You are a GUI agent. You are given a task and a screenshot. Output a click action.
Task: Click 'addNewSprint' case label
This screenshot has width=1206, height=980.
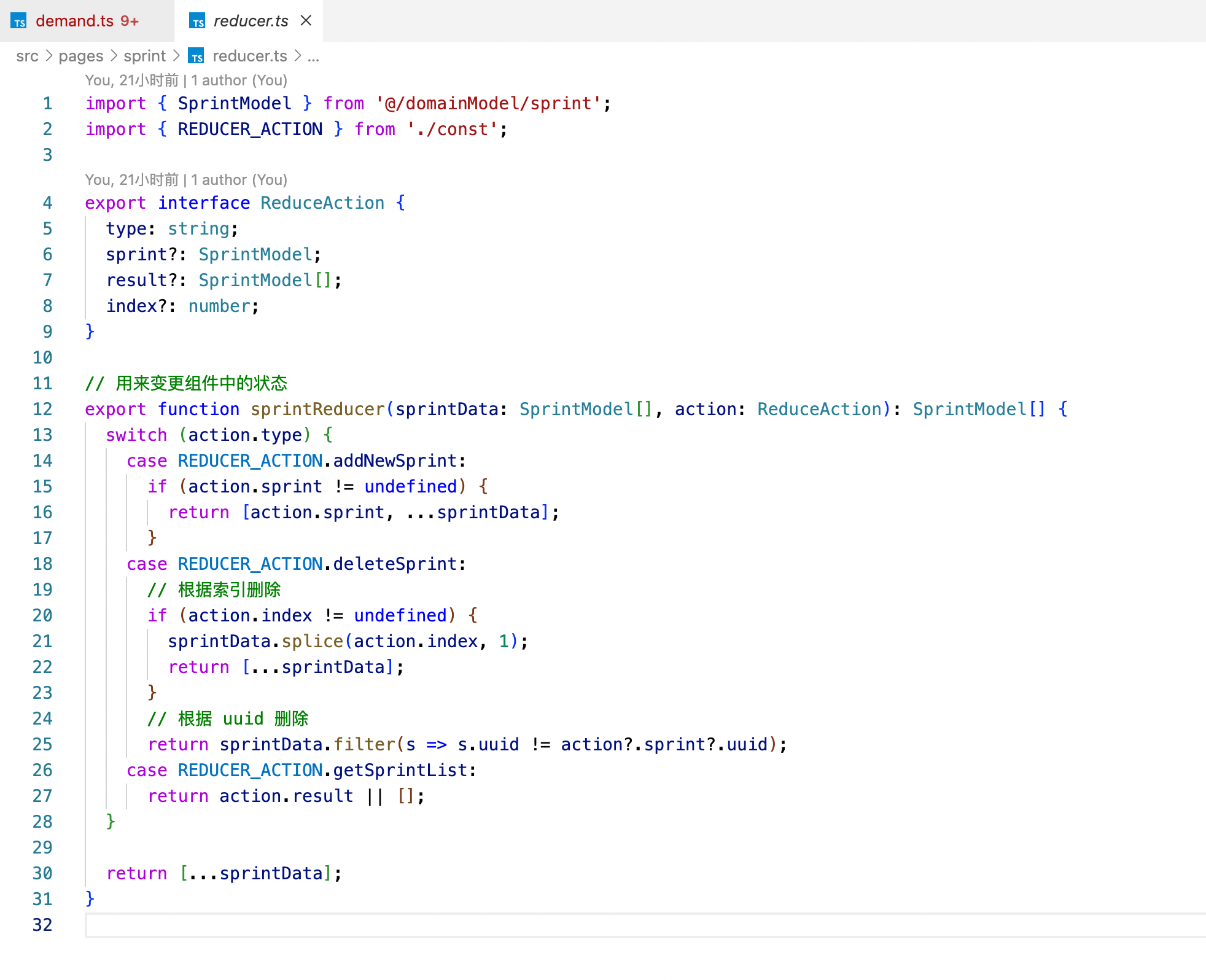coord(395,461)
